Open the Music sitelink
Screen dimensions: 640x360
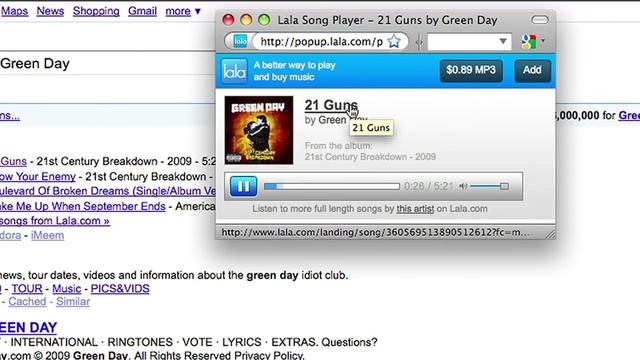click(67, 289)
